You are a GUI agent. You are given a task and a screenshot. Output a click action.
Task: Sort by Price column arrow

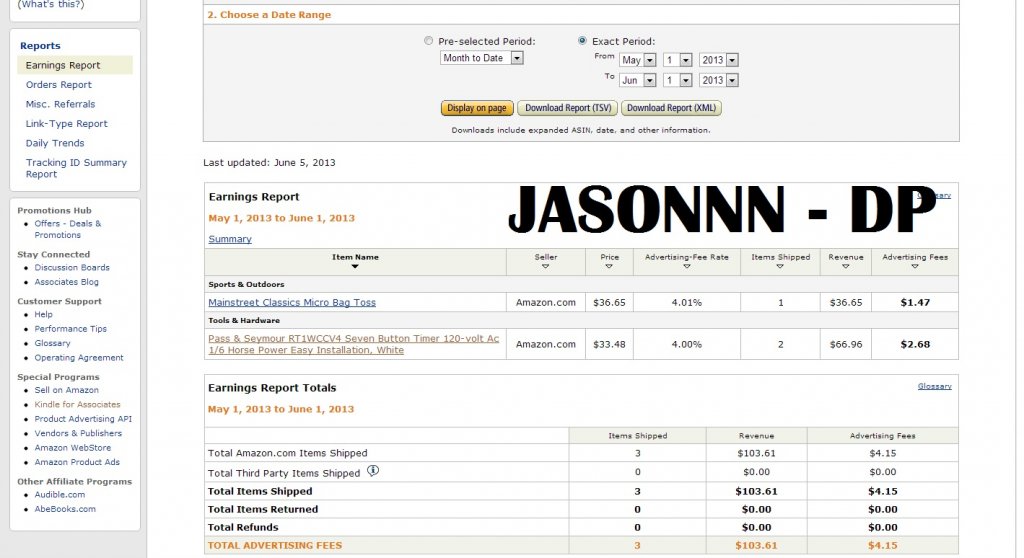click(609, 267)
